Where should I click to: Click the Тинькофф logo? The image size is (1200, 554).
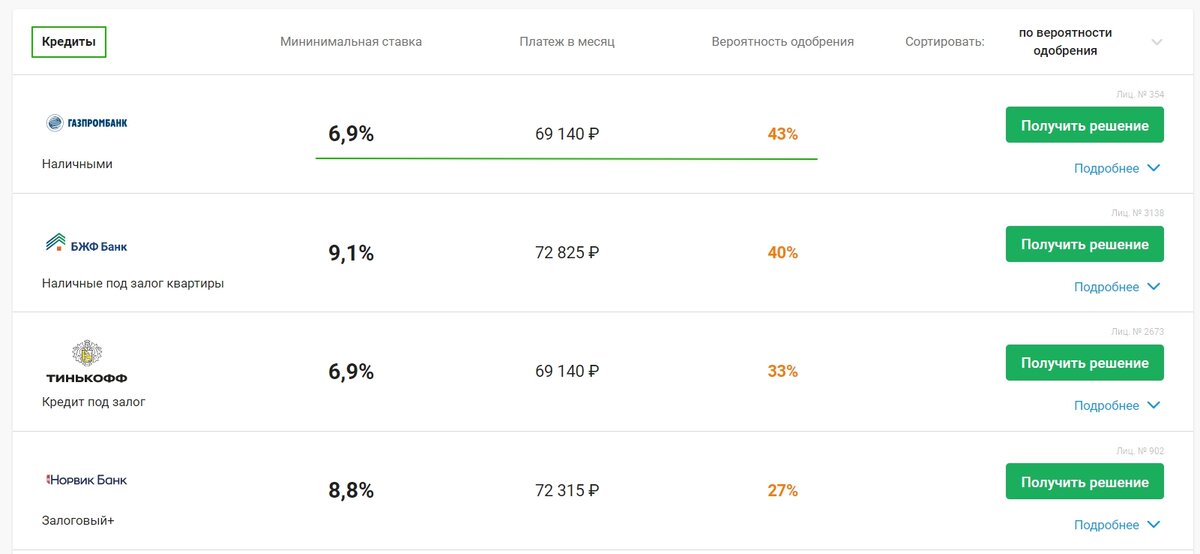coord(87,362)
